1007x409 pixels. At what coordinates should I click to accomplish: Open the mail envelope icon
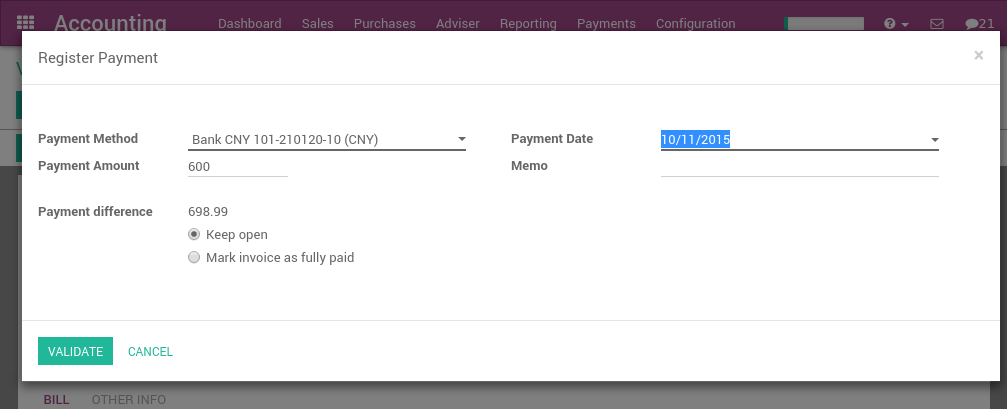(937, 23)
